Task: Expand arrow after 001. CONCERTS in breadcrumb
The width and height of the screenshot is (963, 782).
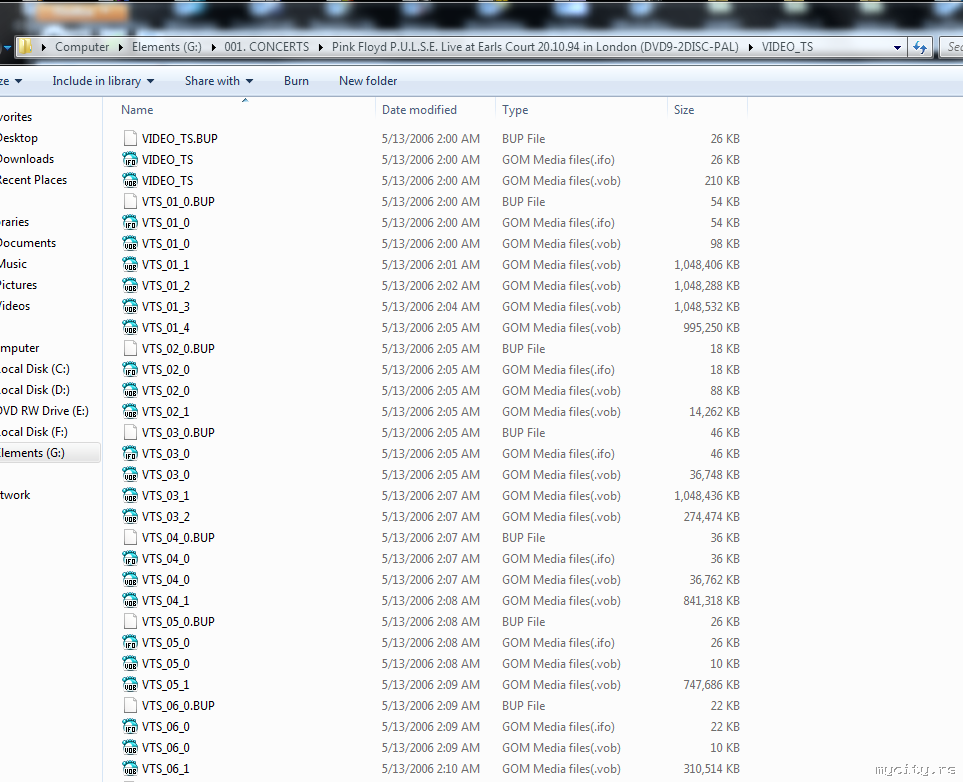Action: click(x=321, y=47)
